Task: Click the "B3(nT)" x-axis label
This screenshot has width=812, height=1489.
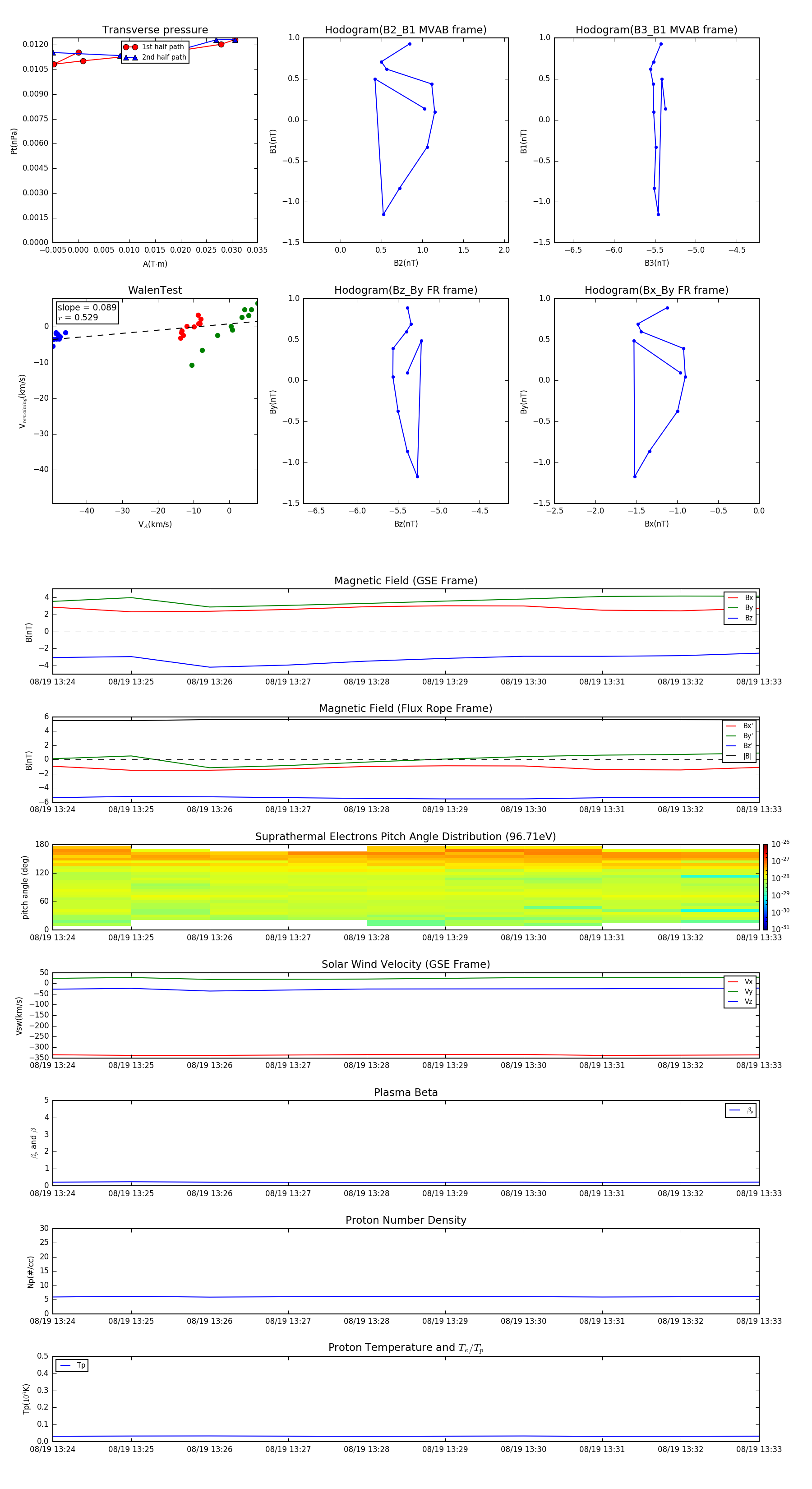Action: click(656, 263)
